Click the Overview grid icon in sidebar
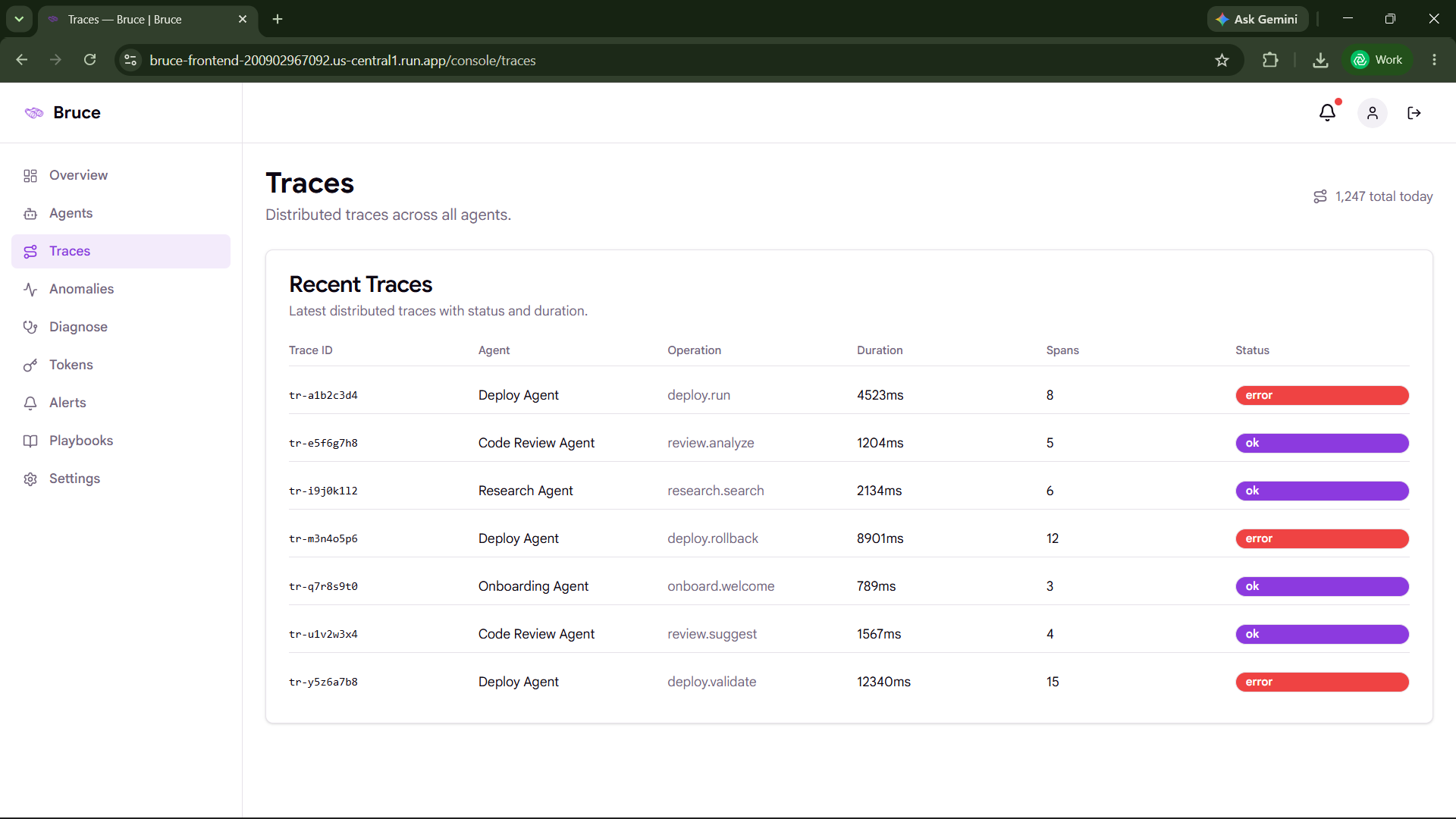1456x819 pixels. point(30,176)
